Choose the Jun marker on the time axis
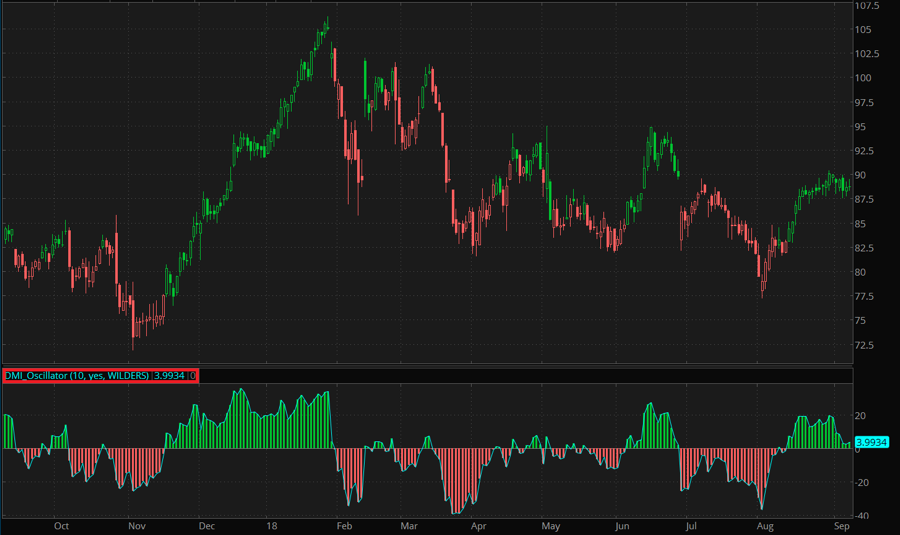 tap(622, 524)
